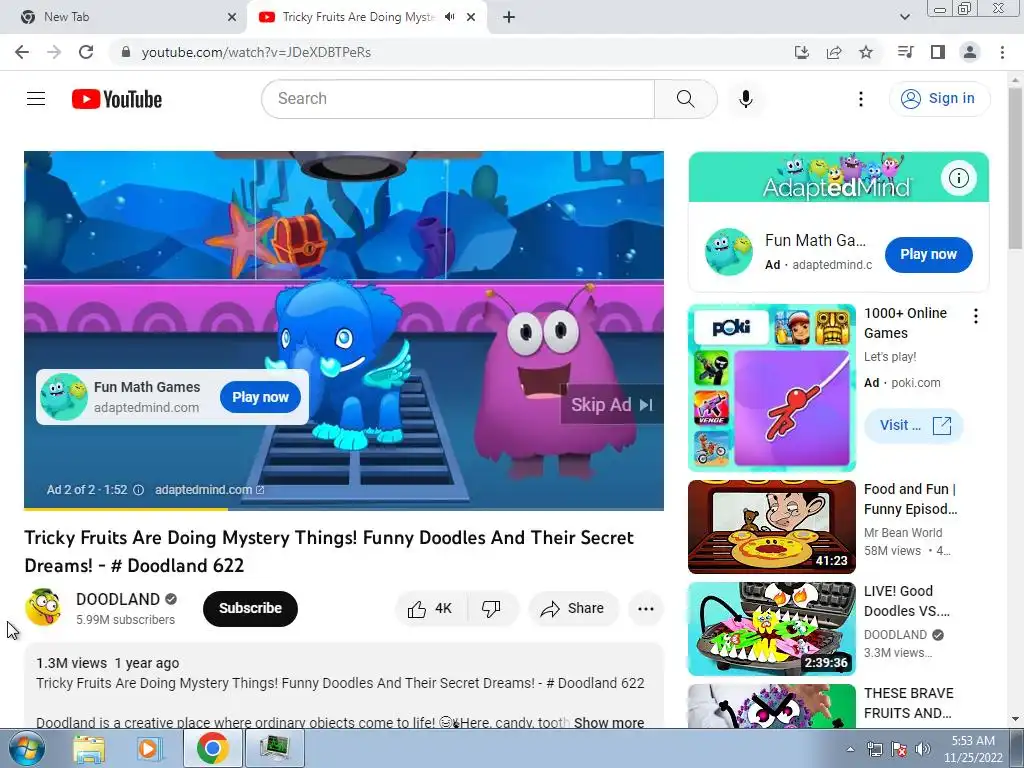Share the video

click(x=573, y=609)
